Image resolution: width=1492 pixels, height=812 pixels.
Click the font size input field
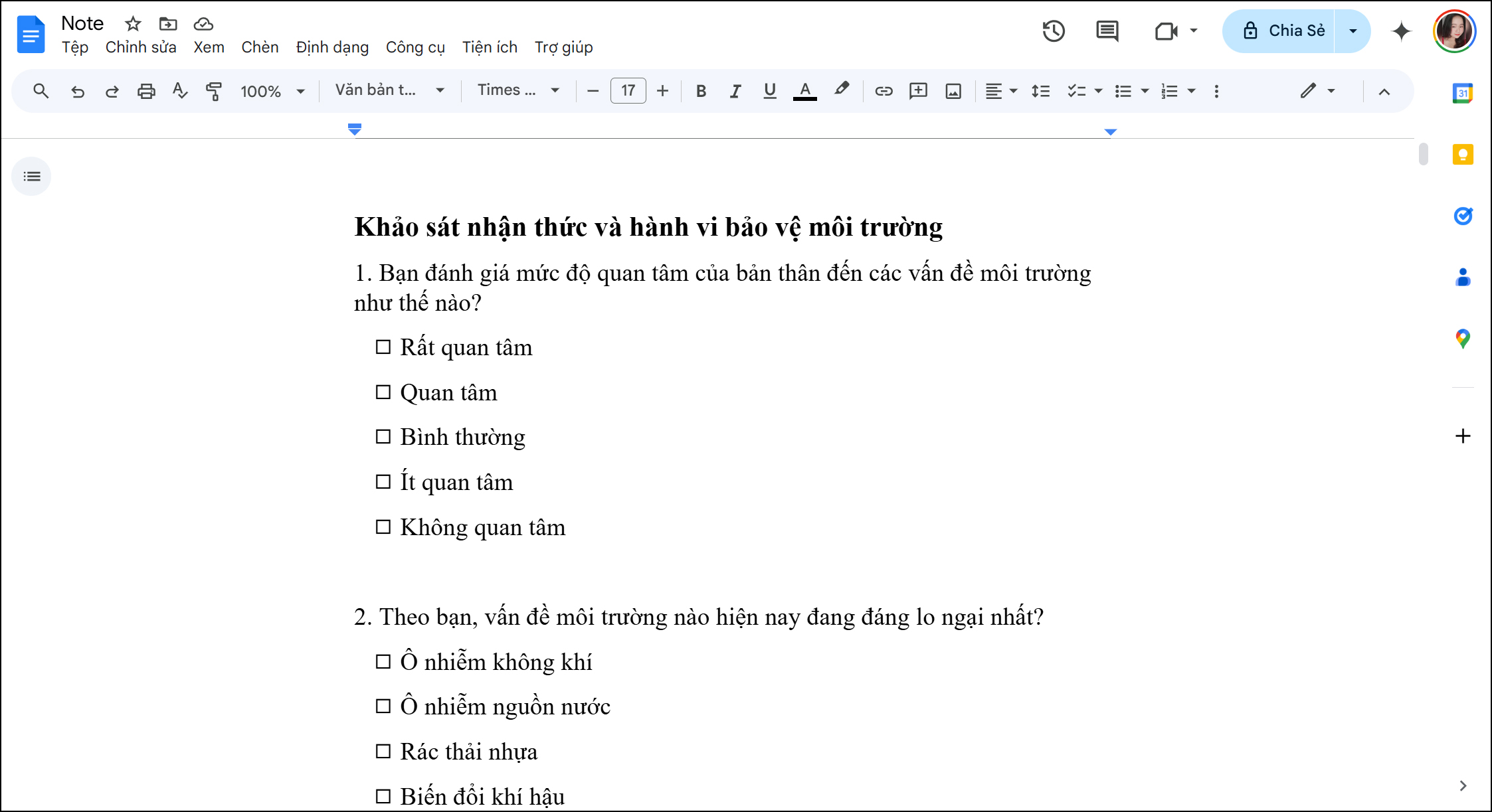[628, 91]
